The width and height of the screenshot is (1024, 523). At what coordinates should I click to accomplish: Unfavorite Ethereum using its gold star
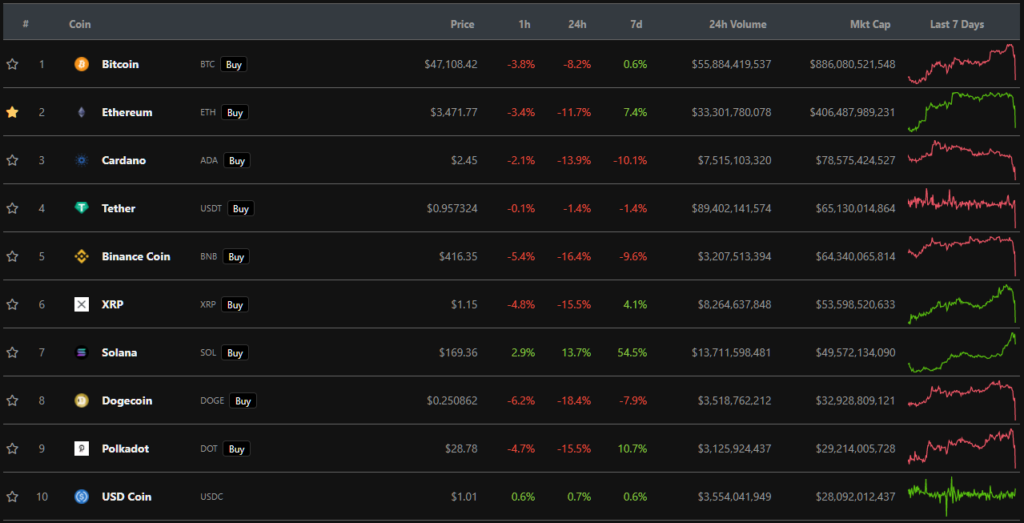(12, 112)
